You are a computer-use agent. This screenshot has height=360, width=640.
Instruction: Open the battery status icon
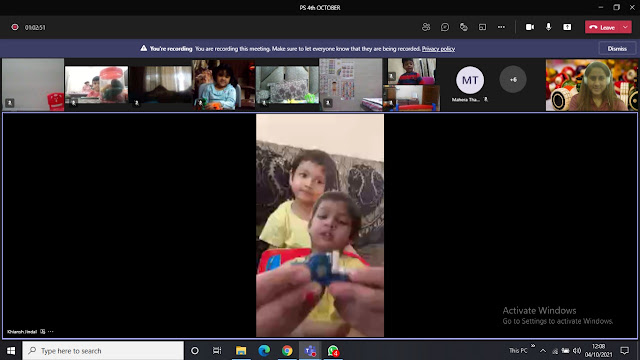pos(565,351)
